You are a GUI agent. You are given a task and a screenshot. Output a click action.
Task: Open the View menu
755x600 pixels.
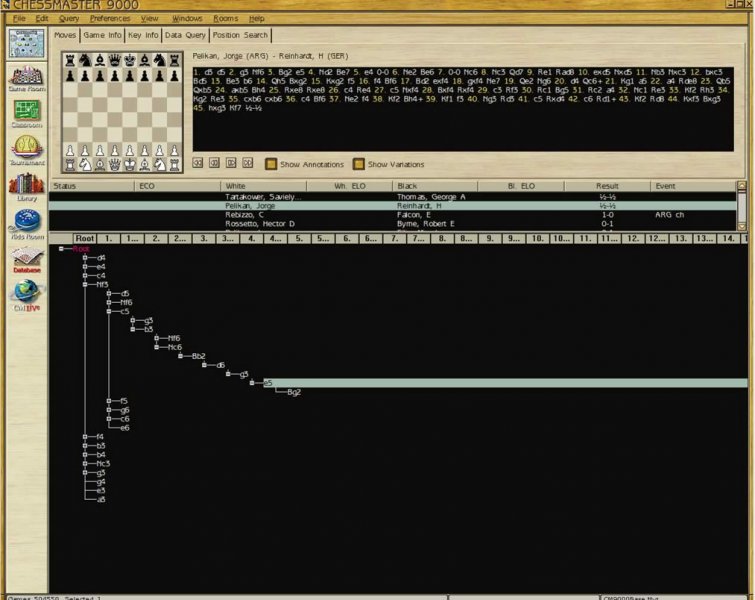149,18
